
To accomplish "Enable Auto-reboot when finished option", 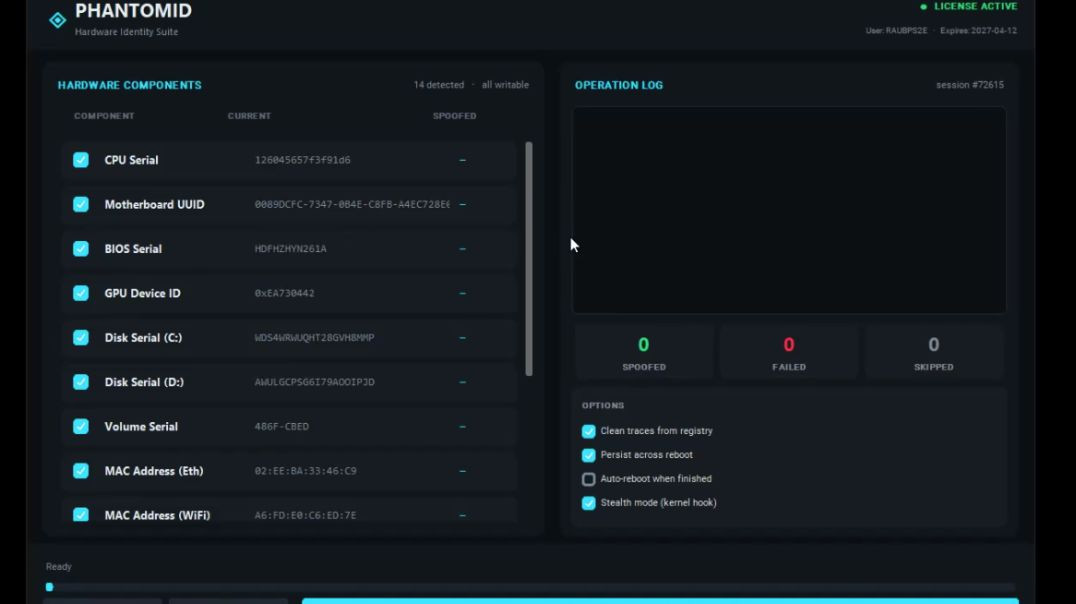I will (x=589, y=479).
